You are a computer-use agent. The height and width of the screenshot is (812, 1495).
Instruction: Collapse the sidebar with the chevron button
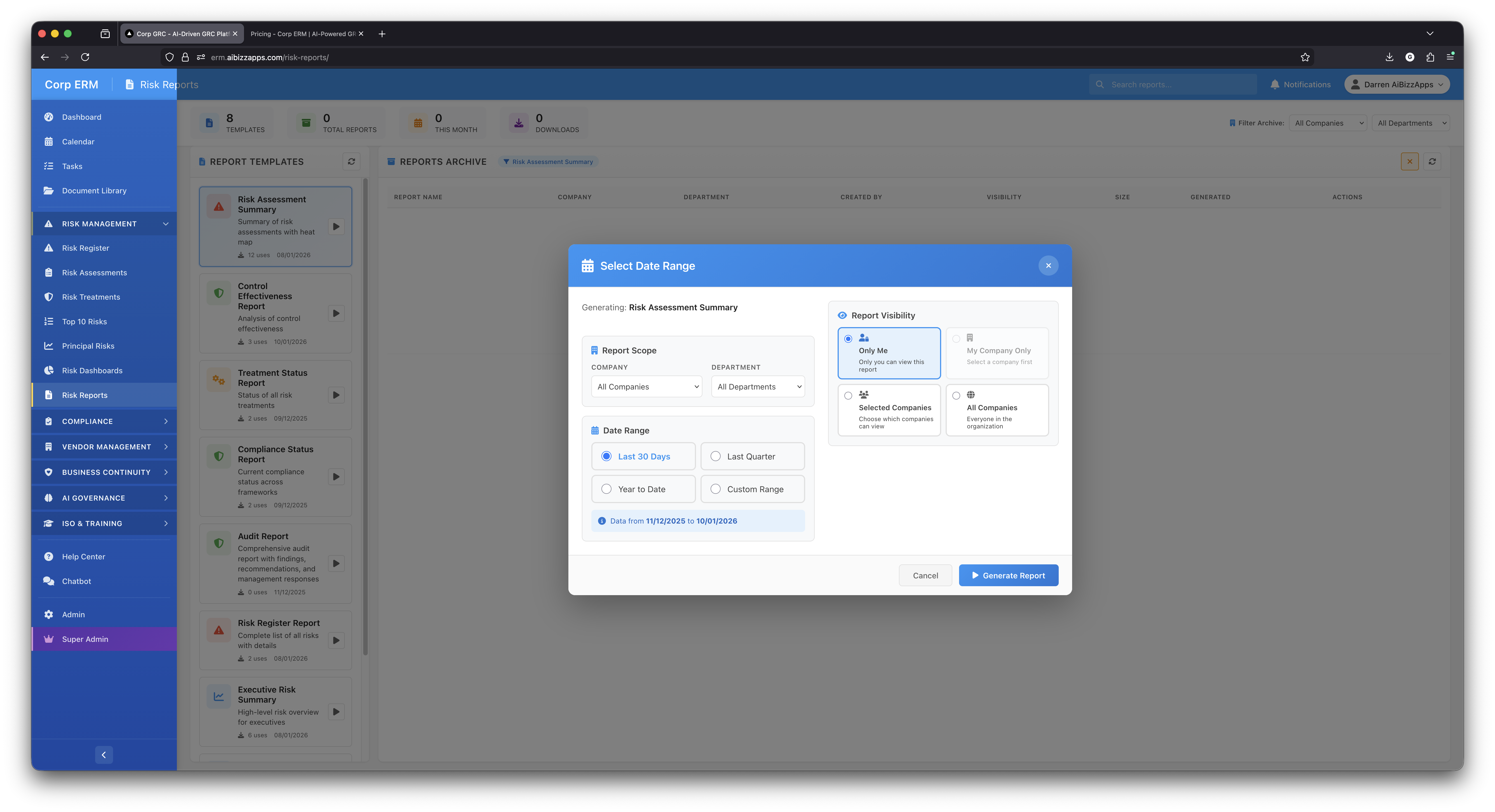[104, 755]
